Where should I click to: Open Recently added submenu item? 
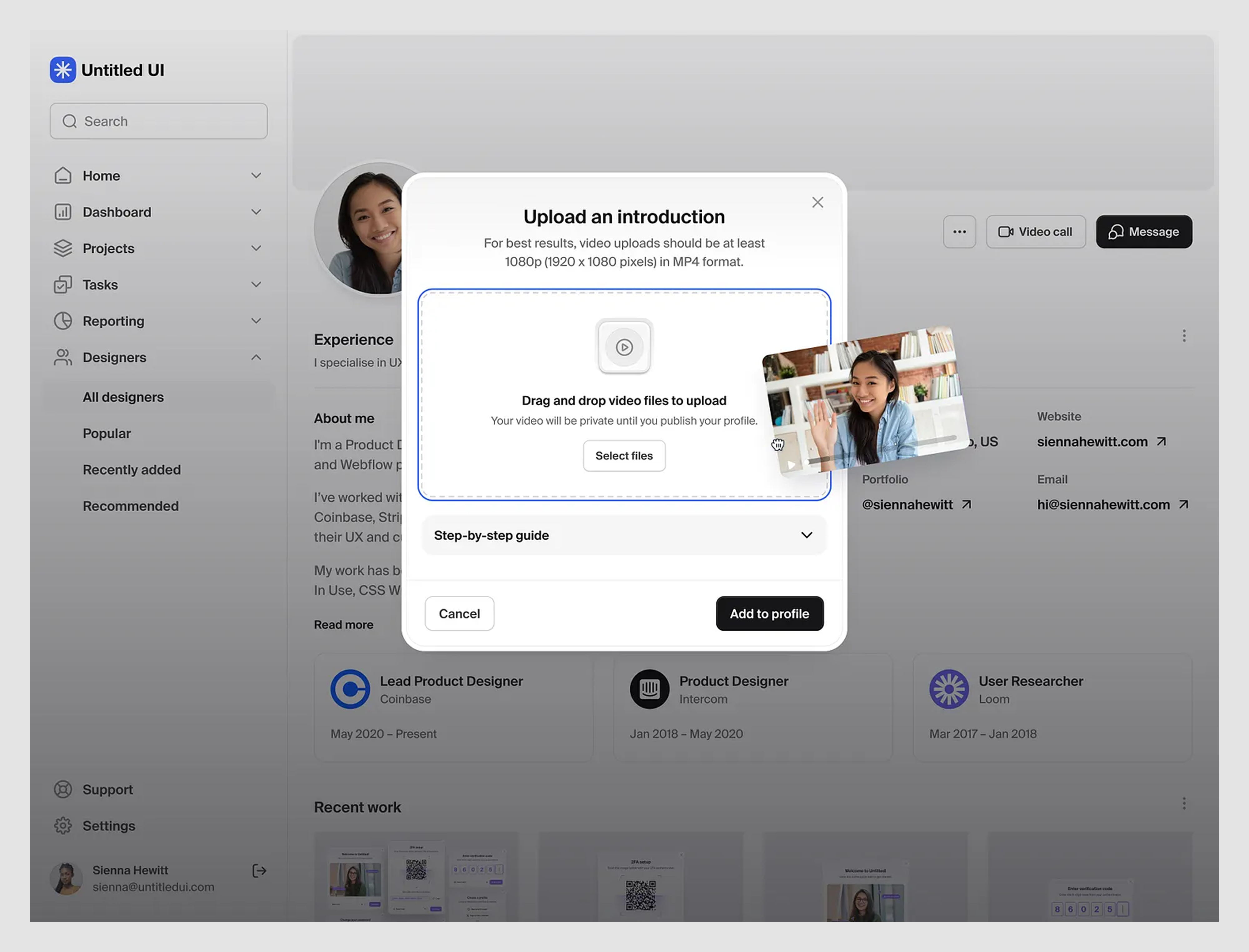132,470
